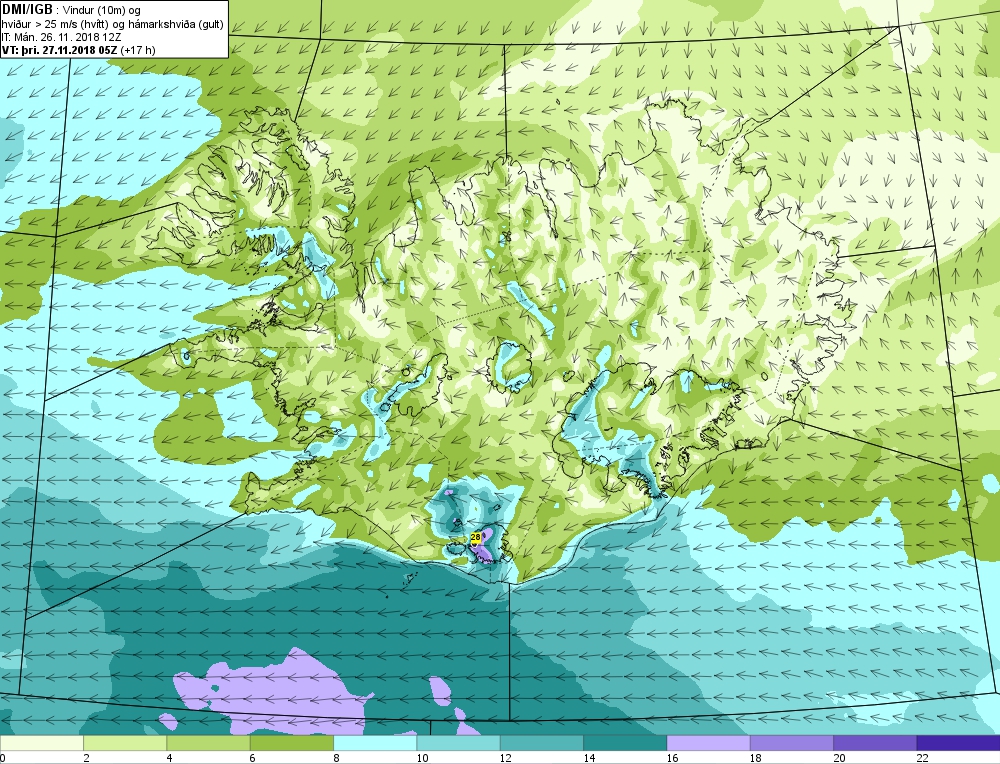
Task: Select the 2–4 m/s light green legend swatch
Action: [125, 743]
